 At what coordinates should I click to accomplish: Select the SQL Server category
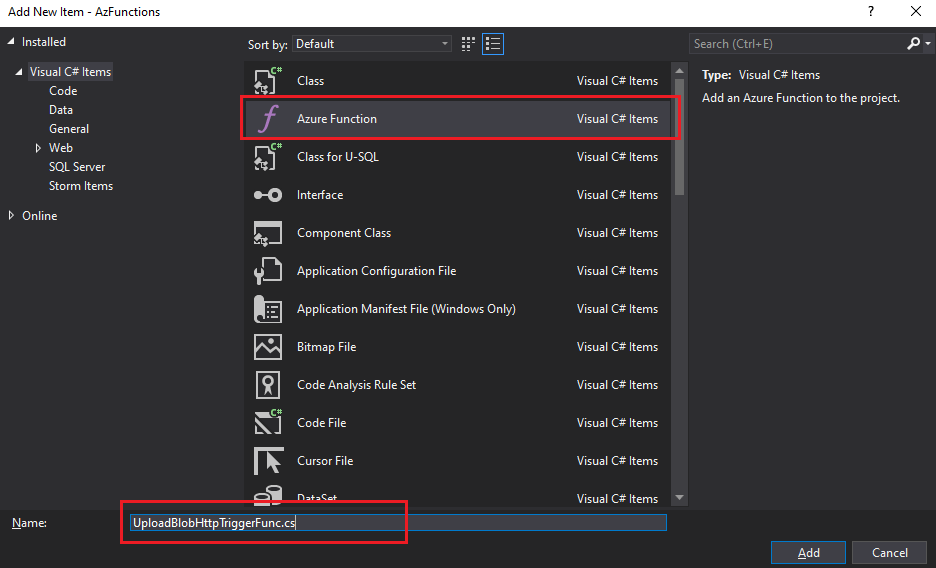pyautogui.click(x=77, y=167)
